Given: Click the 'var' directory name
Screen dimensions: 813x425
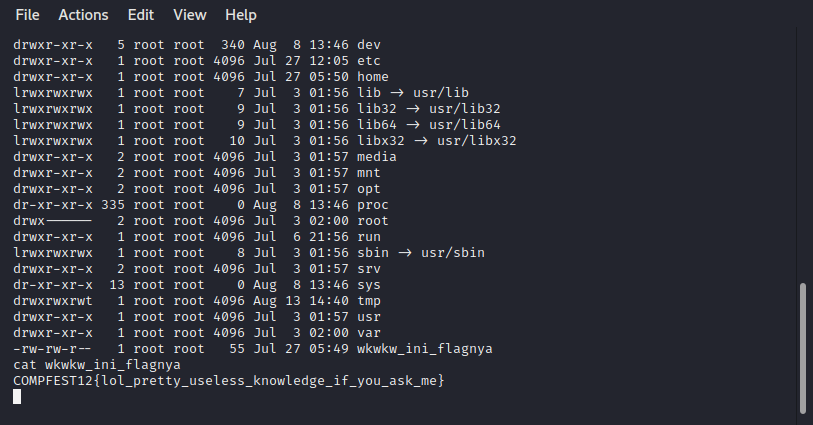Looking at the screenshot, I should tap(369, 333).
